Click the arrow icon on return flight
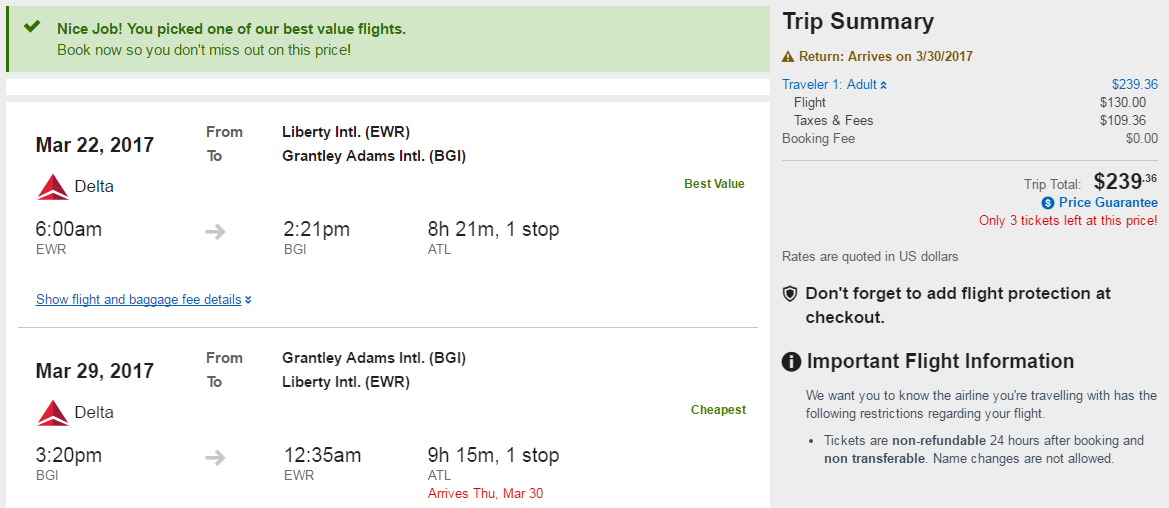1169x508 pixels. (215, 458)
